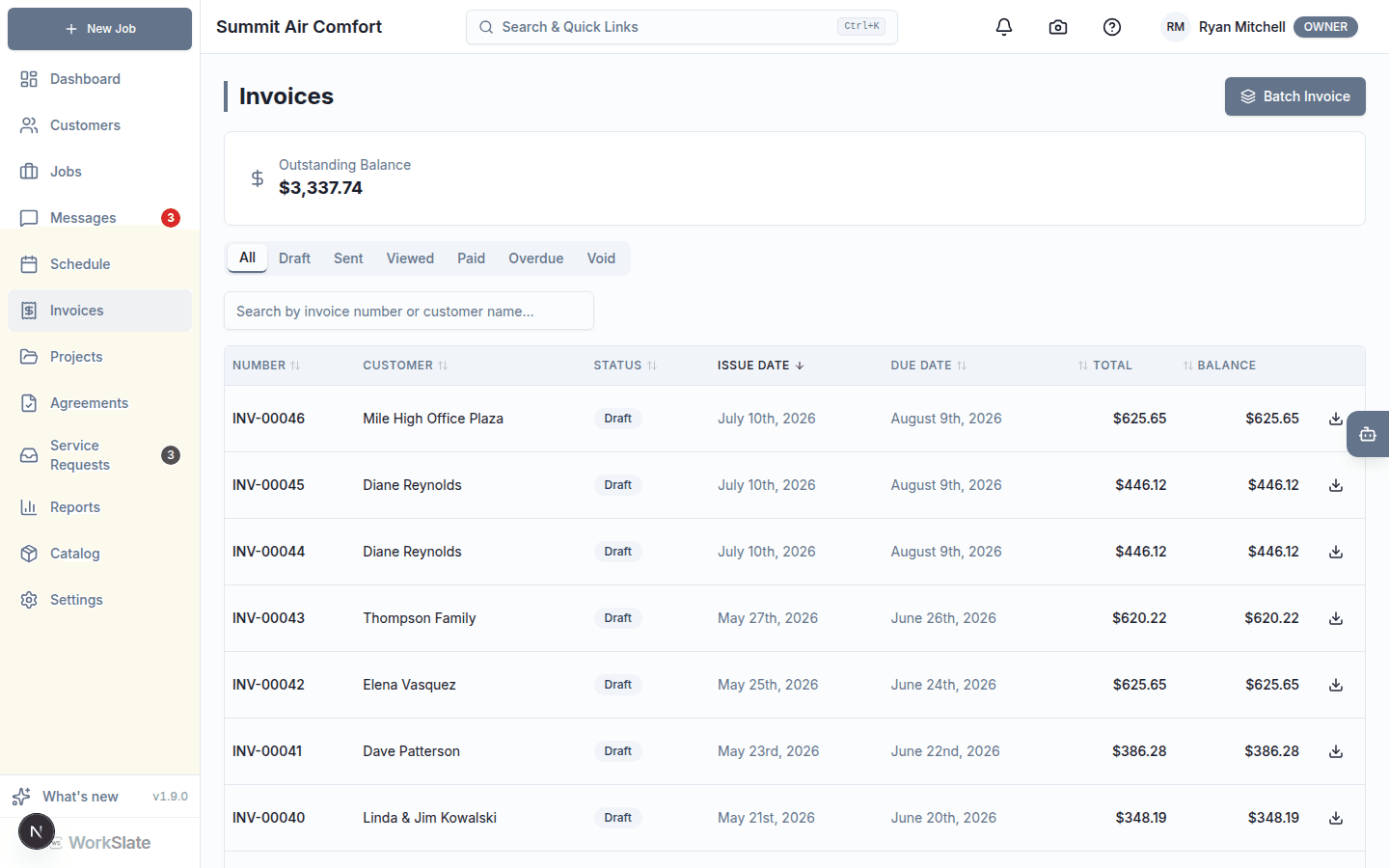Screen dimensions: 1389x868
Task: Click the Draft status of INV-00043
Action: (x=617, y=618)
